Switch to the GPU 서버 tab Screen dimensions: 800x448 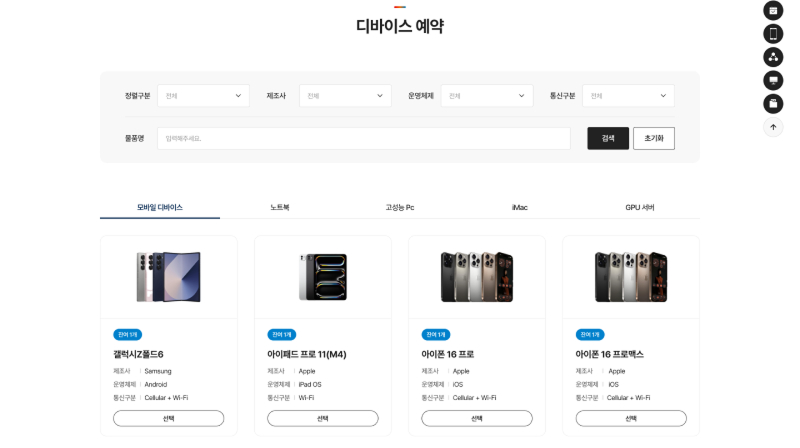click(x=640, y=207)
